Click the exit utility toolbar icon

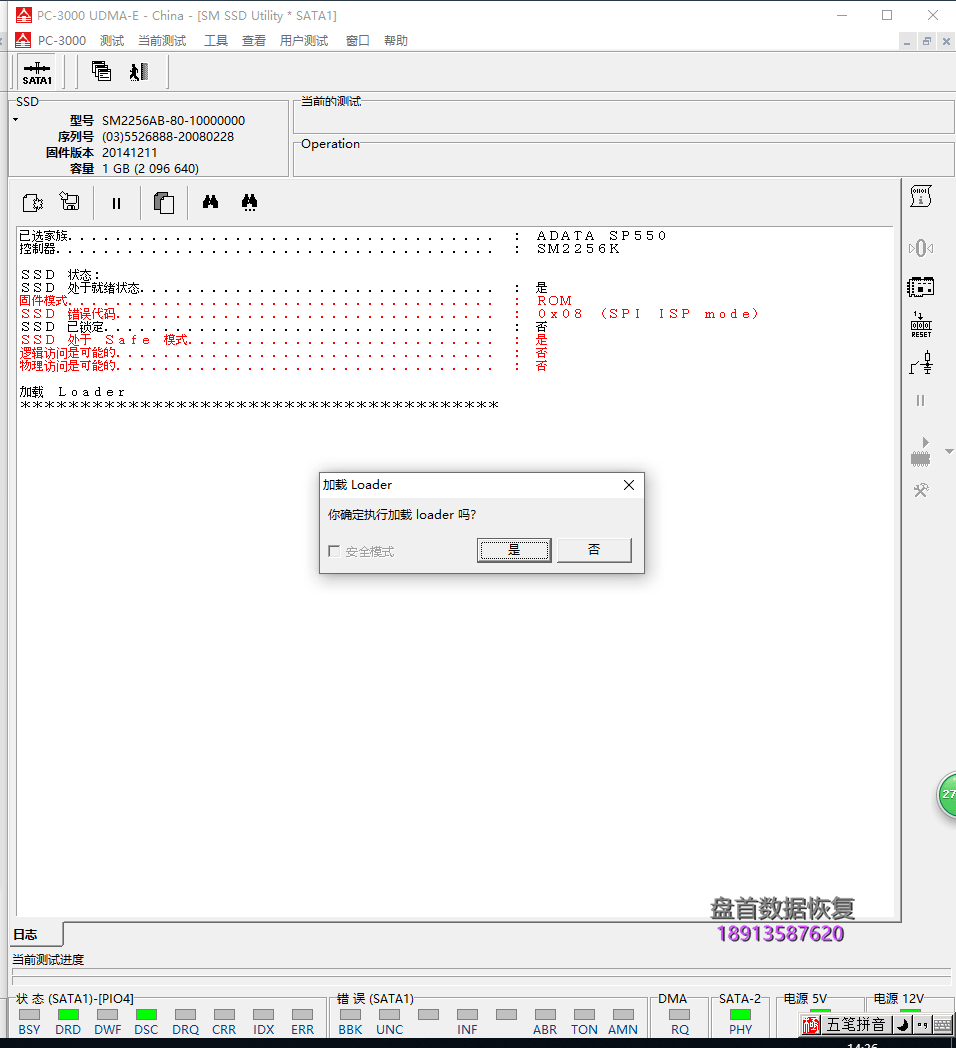click(x=139, y=72)
